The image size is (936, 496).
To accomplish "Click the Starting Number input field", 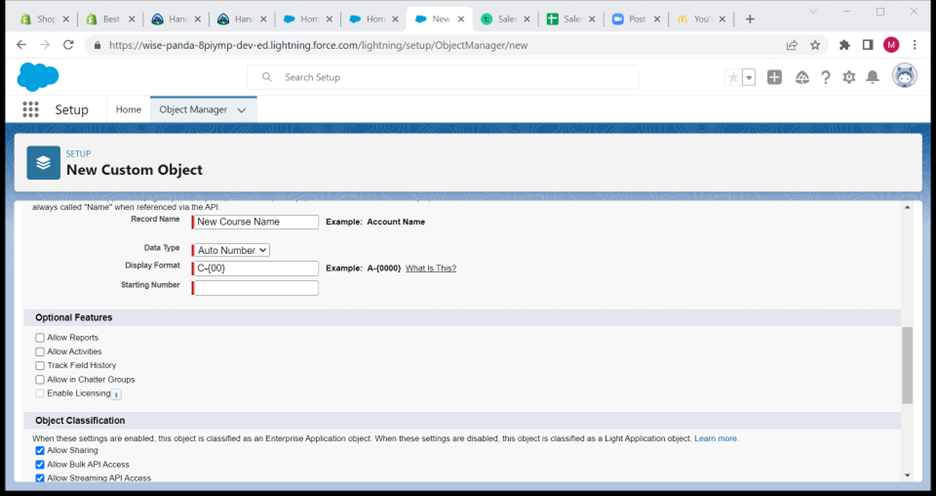I will 256,288.
